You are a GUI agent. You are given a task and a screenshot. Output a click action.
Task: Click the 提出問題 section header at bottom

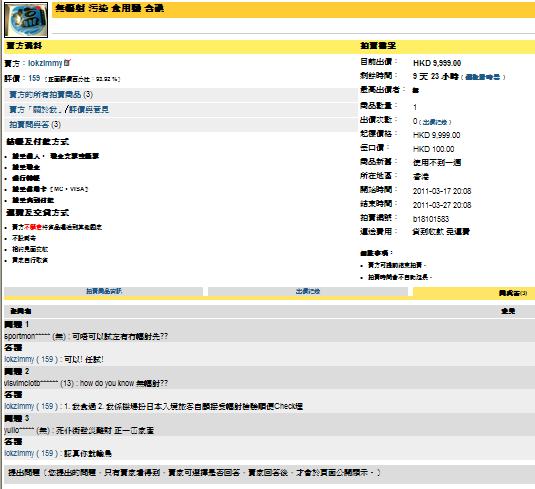pyautogui.click(x=270, y=473)
